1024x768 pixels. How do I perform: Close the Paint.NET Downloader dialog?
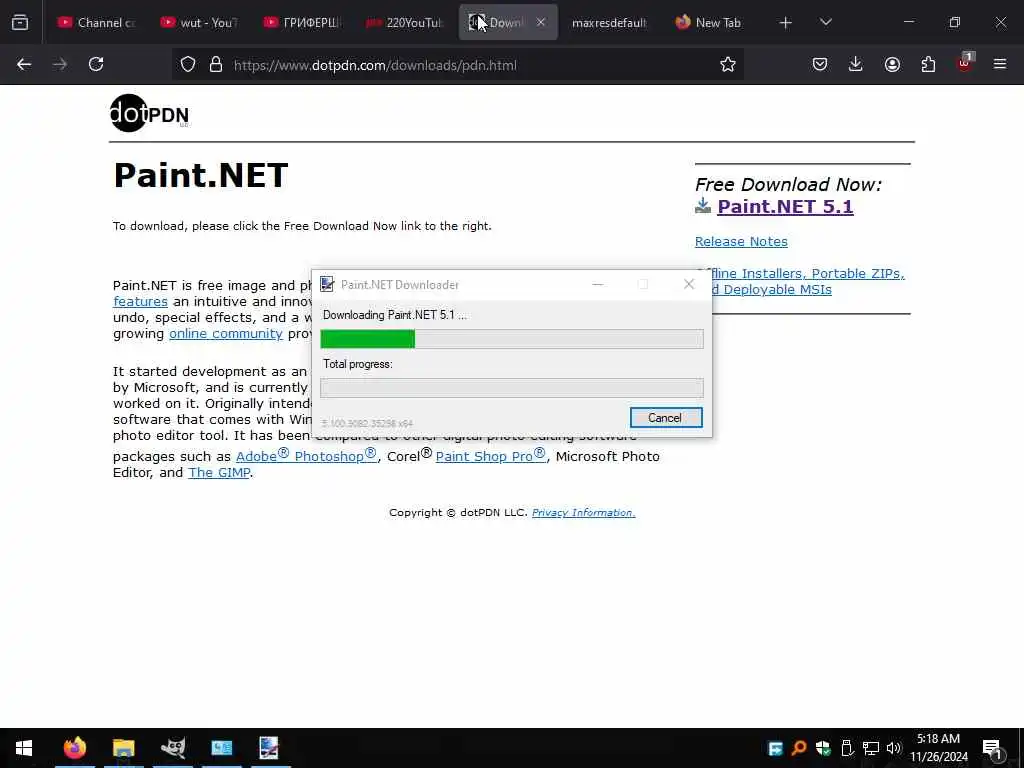pyautogui.click(x=689, y=284)
